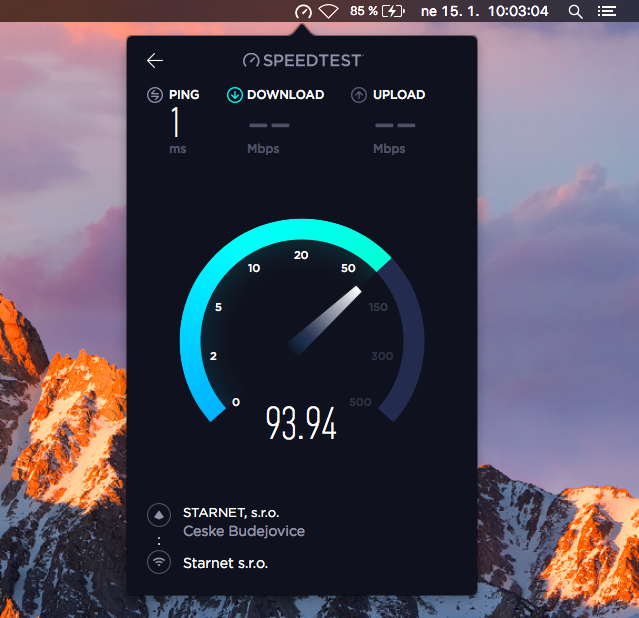Click the ping value '1'
This screenshot has width=639, height=618.
[x=176, y=121]
